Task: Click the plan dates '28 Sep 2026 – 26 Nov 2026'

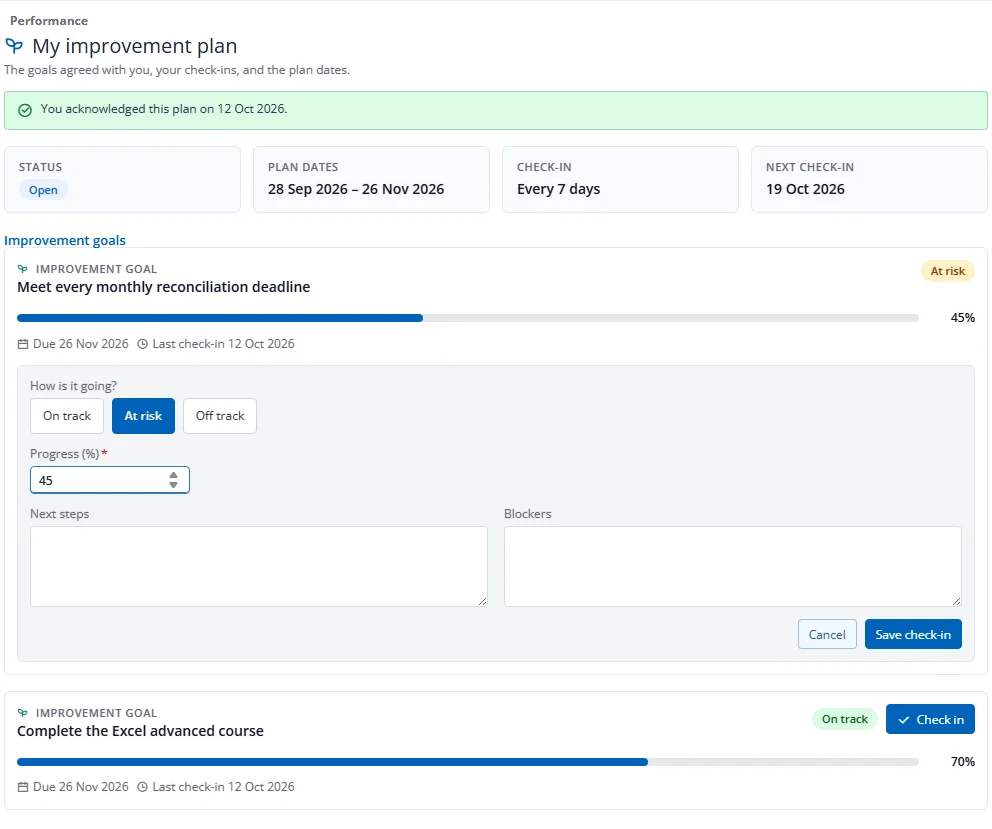Action: 356,189
